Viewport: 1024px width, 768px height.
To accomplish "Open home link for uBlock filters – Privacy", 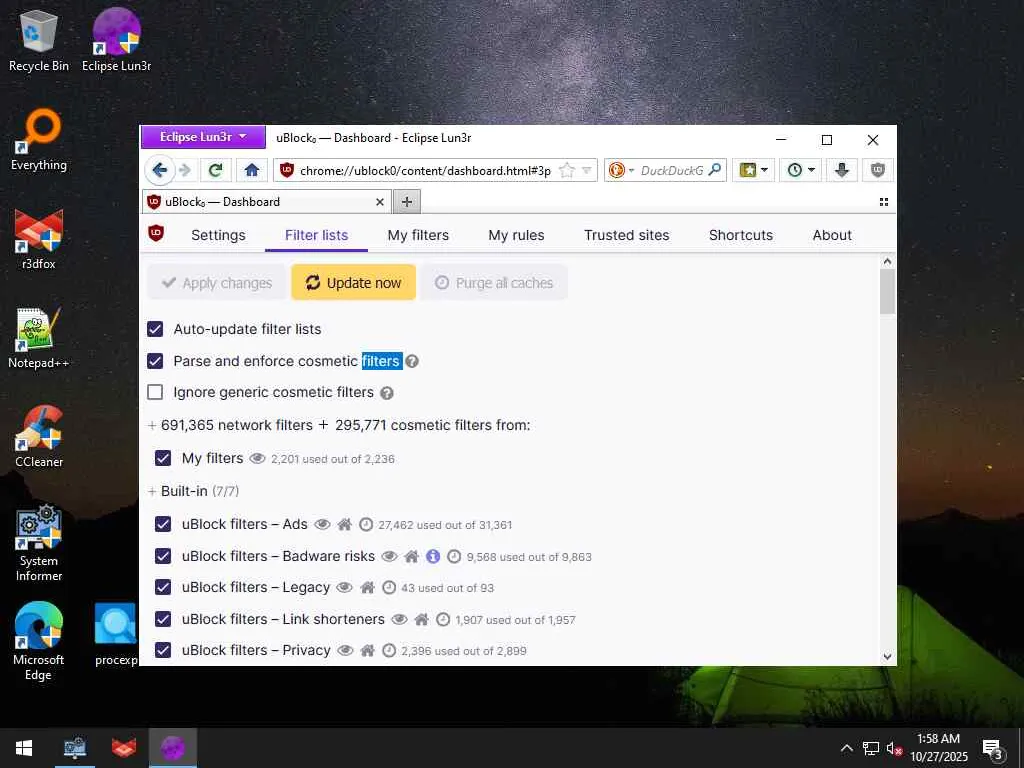I will (x=368, y=650).
